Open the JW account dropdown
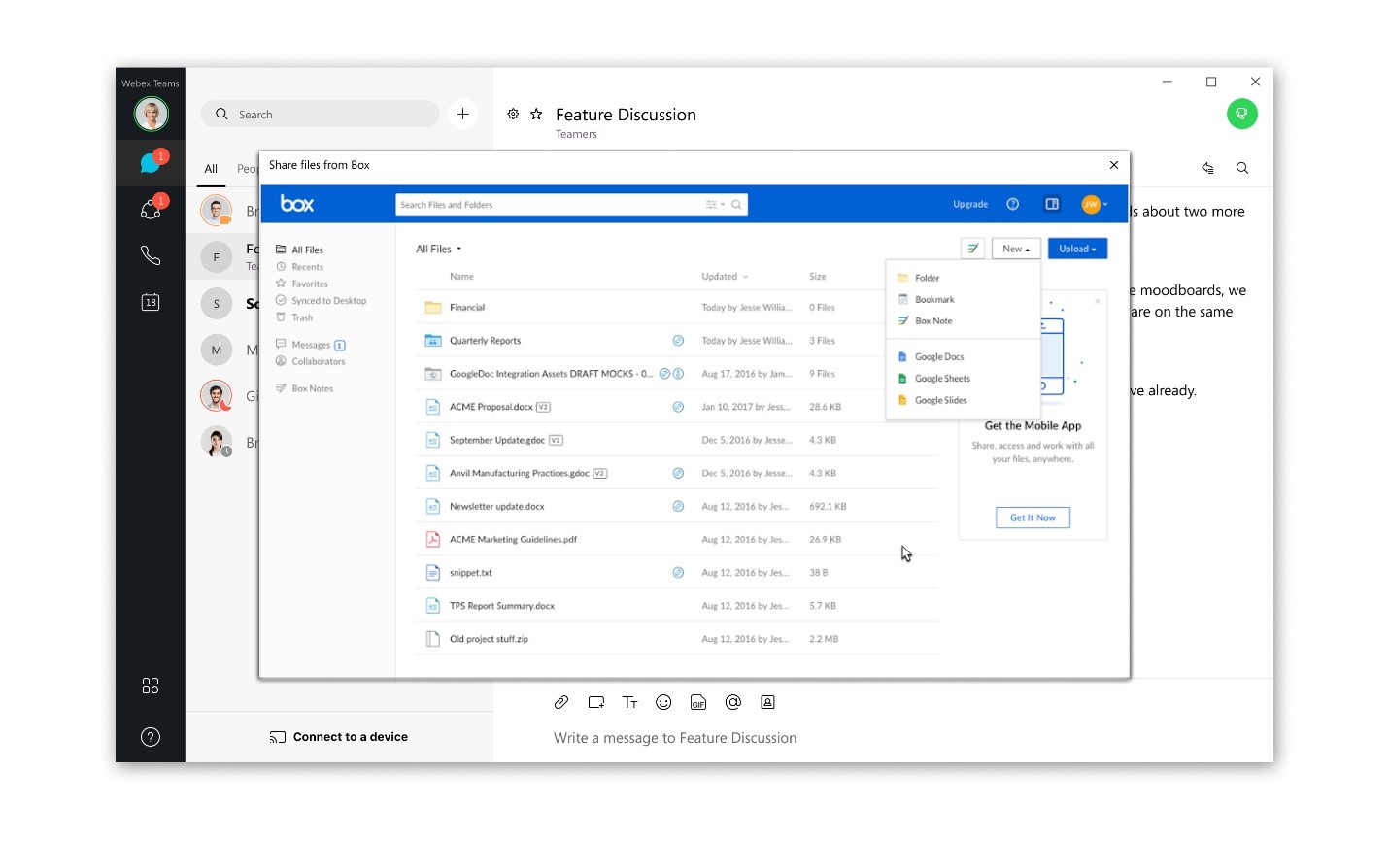 1093,204
